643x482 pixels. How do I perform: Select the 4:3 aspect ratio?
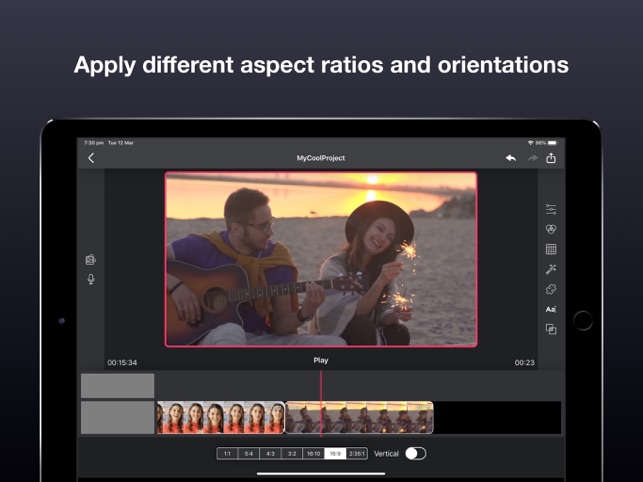[x=270, y=454]
